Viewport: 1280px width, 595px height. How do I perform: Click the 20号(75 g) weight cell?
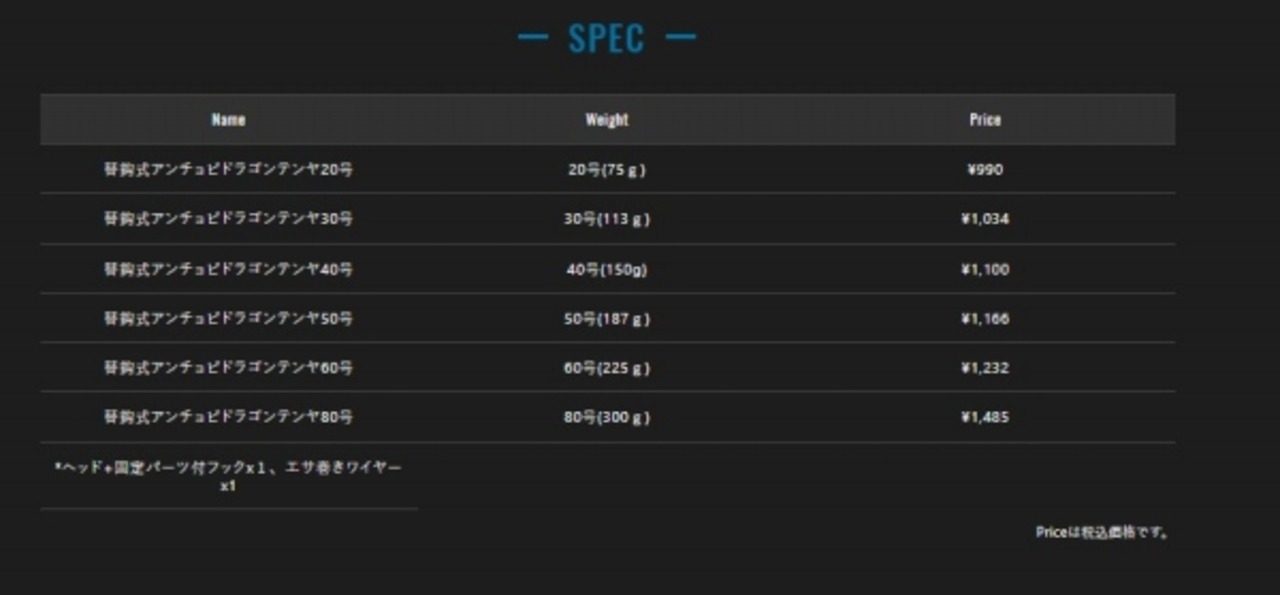point(607,170)
